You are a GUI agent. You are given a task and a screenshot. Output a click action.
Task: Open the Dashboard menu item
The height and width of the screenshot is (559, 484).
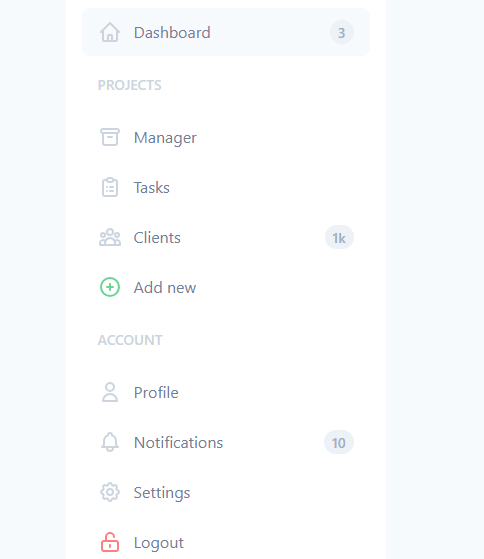tap(226, 32)
